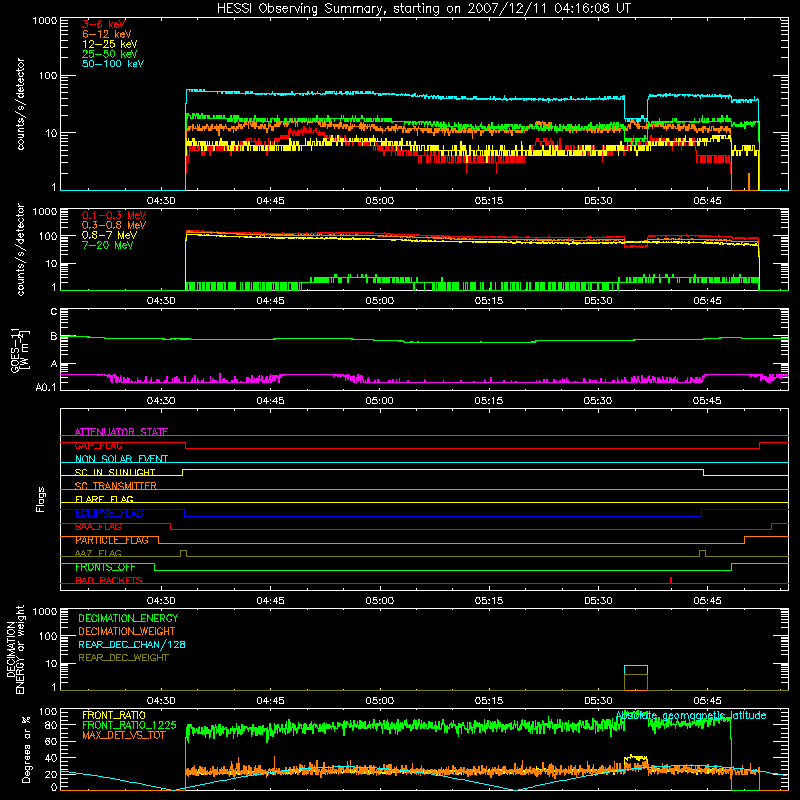Click the 0.8-7 MeV legend entry
The image size is (800, 800).
109,235
